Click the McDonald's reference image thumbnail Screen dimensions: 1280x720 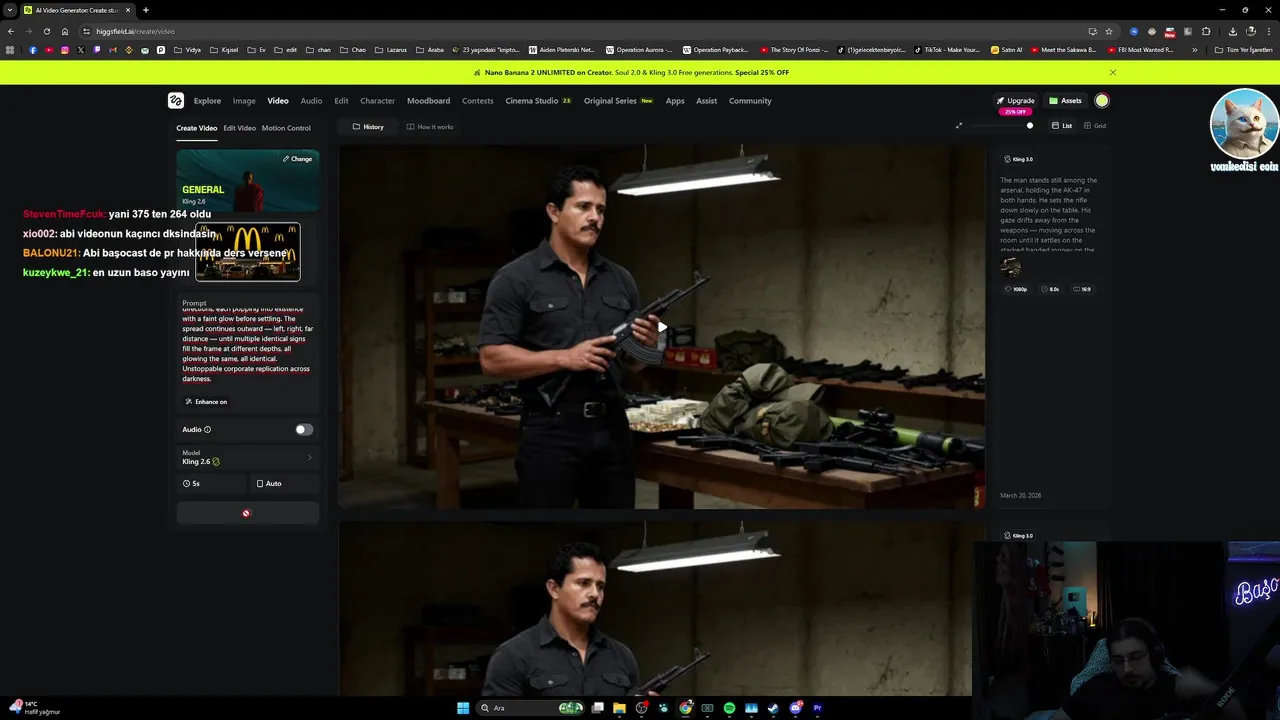(x=248, y=251)
